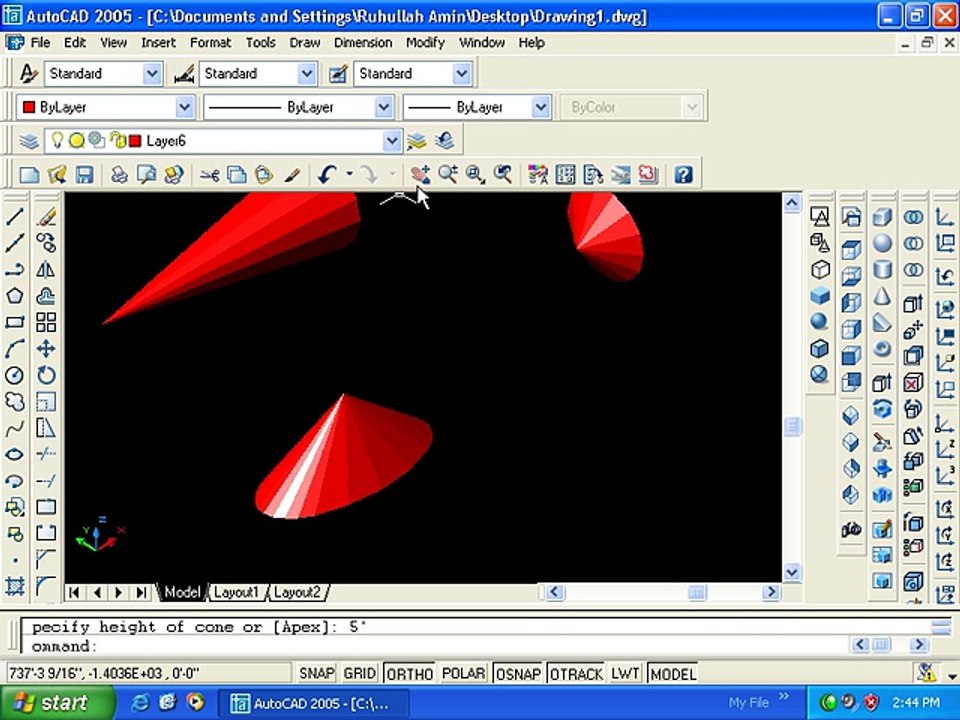The width and height of the screenshot is (960, 720).
Task: Open the Undo history dropdown arrow
Action: click(349, 174)
